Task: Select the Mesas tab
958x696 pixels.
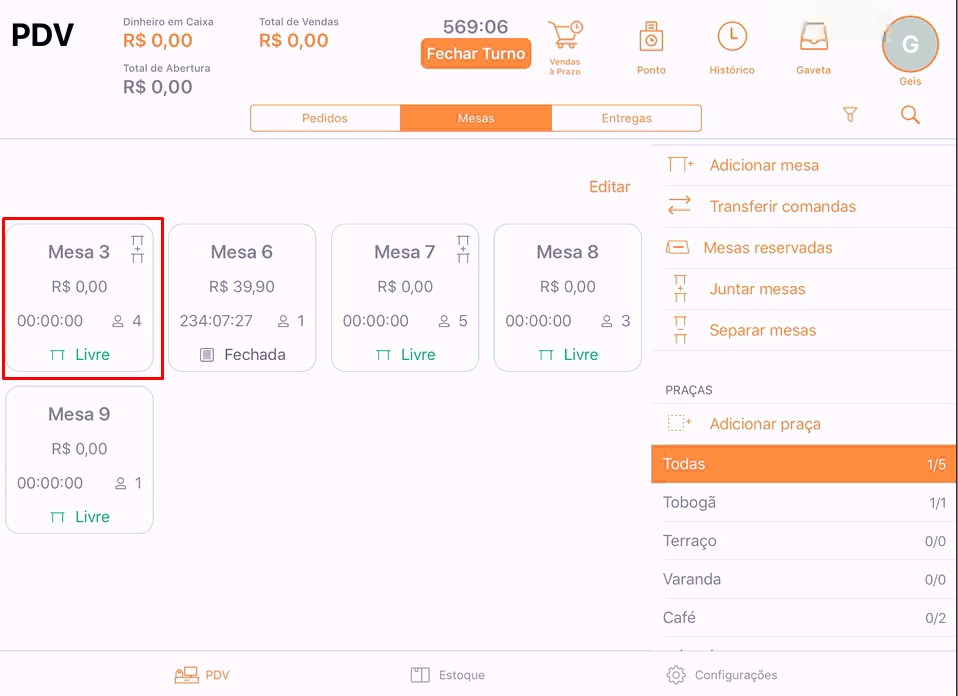Action: (476, 118)
